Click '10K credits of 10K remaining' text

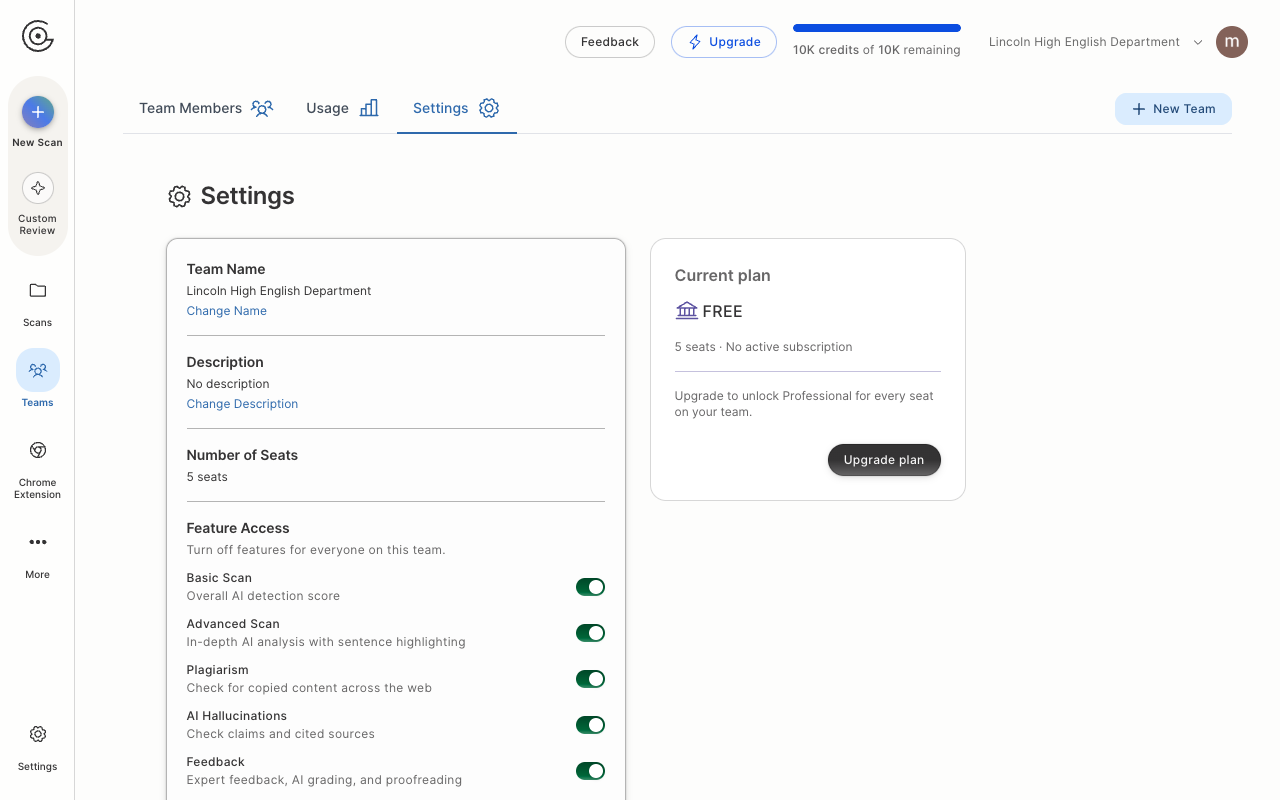pyautogui.click(x=877, y=50)
